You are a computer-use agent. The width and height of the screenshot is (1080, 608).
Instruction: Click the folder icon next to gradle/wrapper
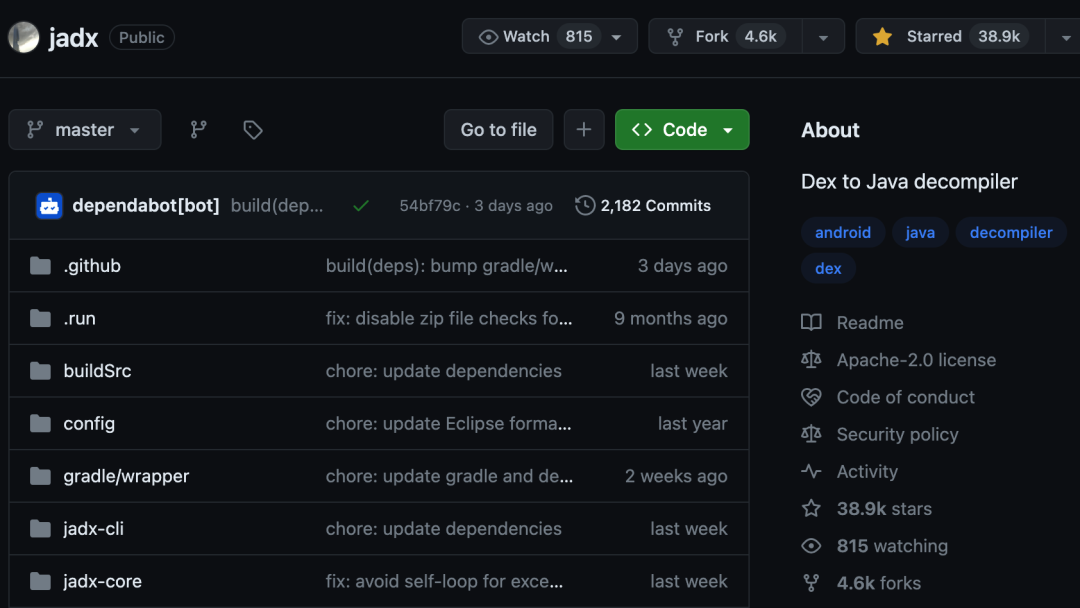point(41,476)
